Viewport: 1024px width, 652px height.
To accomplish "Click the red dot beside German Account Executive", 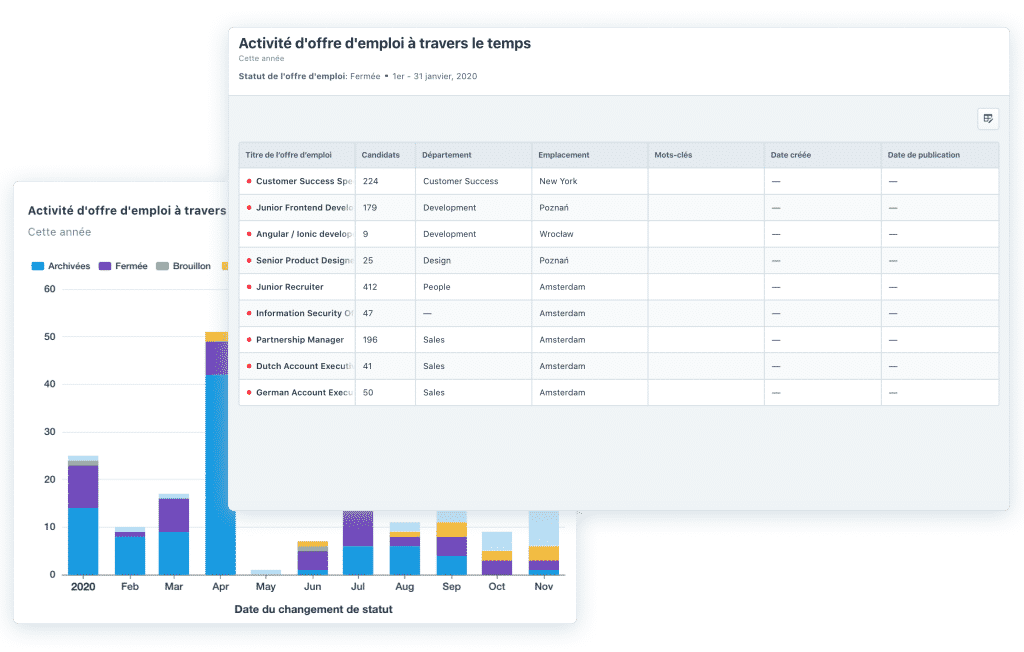I will click(249, 393).
